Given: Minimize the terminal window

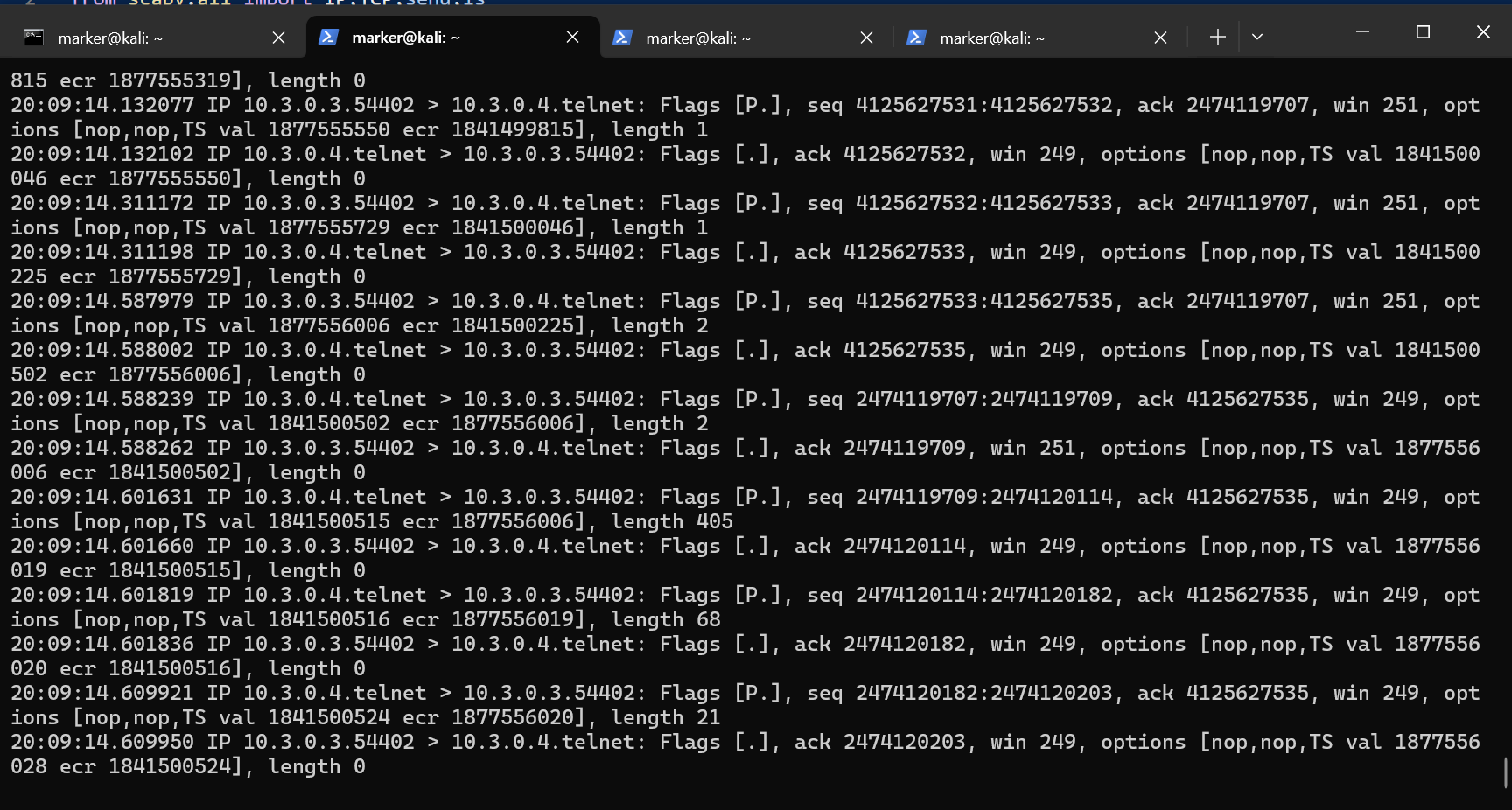Looking at the screenshot, I should pyautogui.click(x=1362, y=32).
